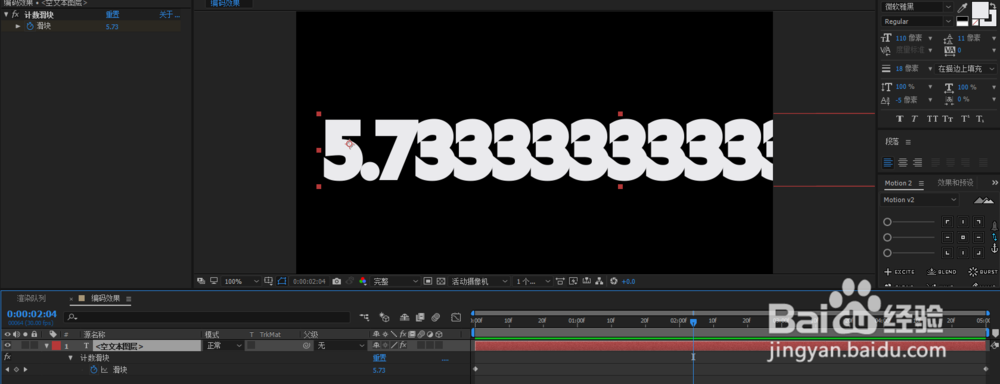Toggle the draft 3D icon in timeline
The width and height of the screenshot is (1000, 384).
point(385,317)
